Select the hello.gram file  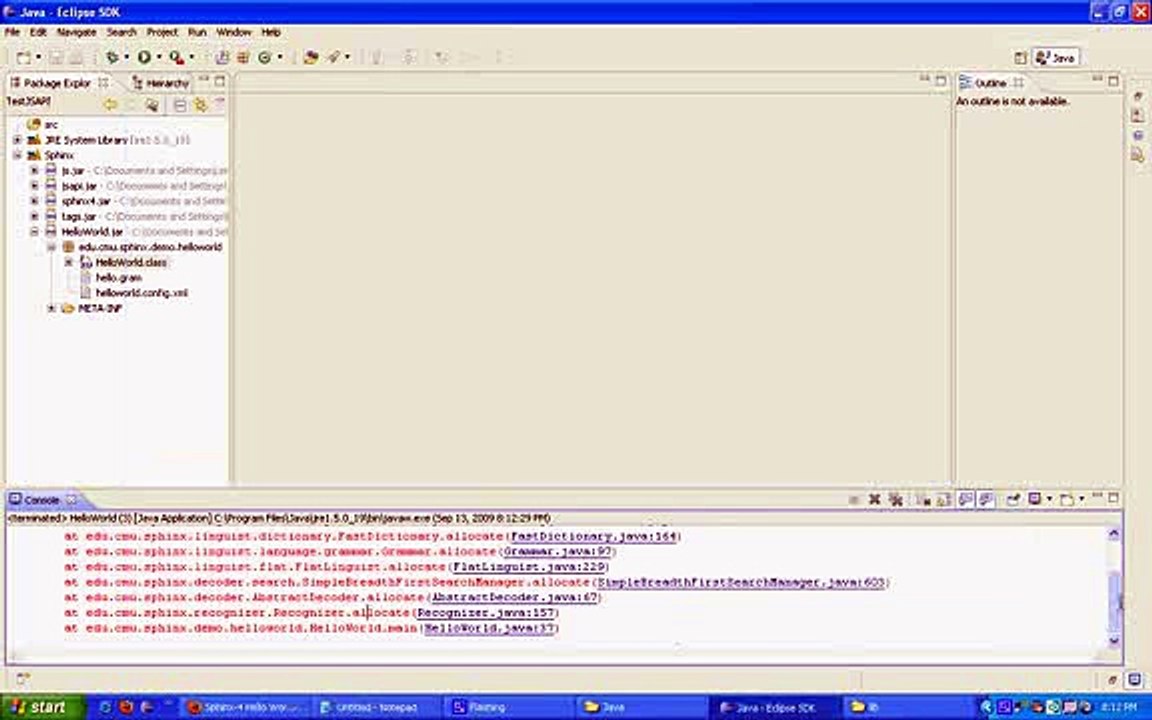click(x=111, y=278)
